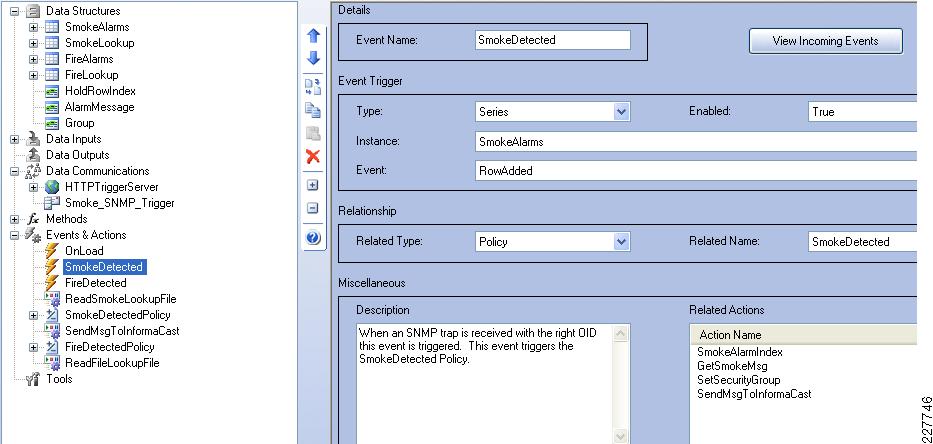
Task: Click the Data Outputs icon
Action: (33, 155)
